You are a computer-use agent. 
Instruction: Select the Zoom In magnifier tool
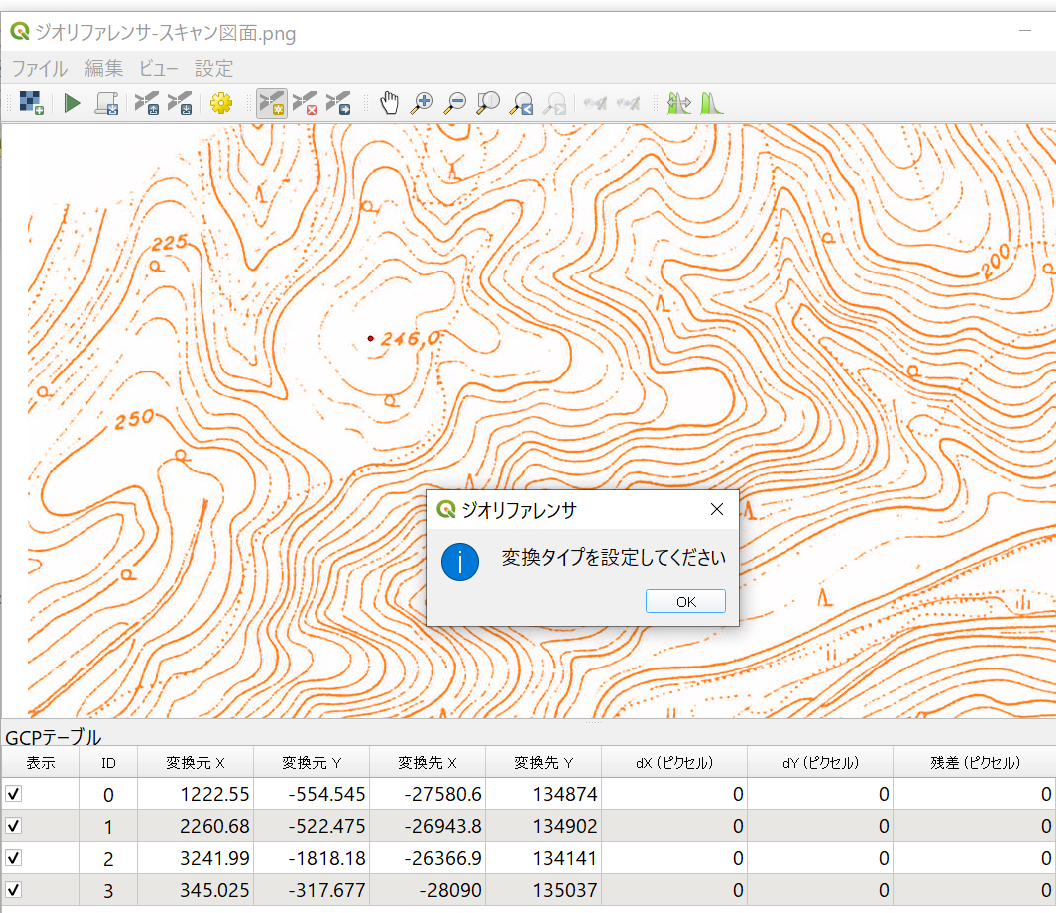click(x=422, y=103)
